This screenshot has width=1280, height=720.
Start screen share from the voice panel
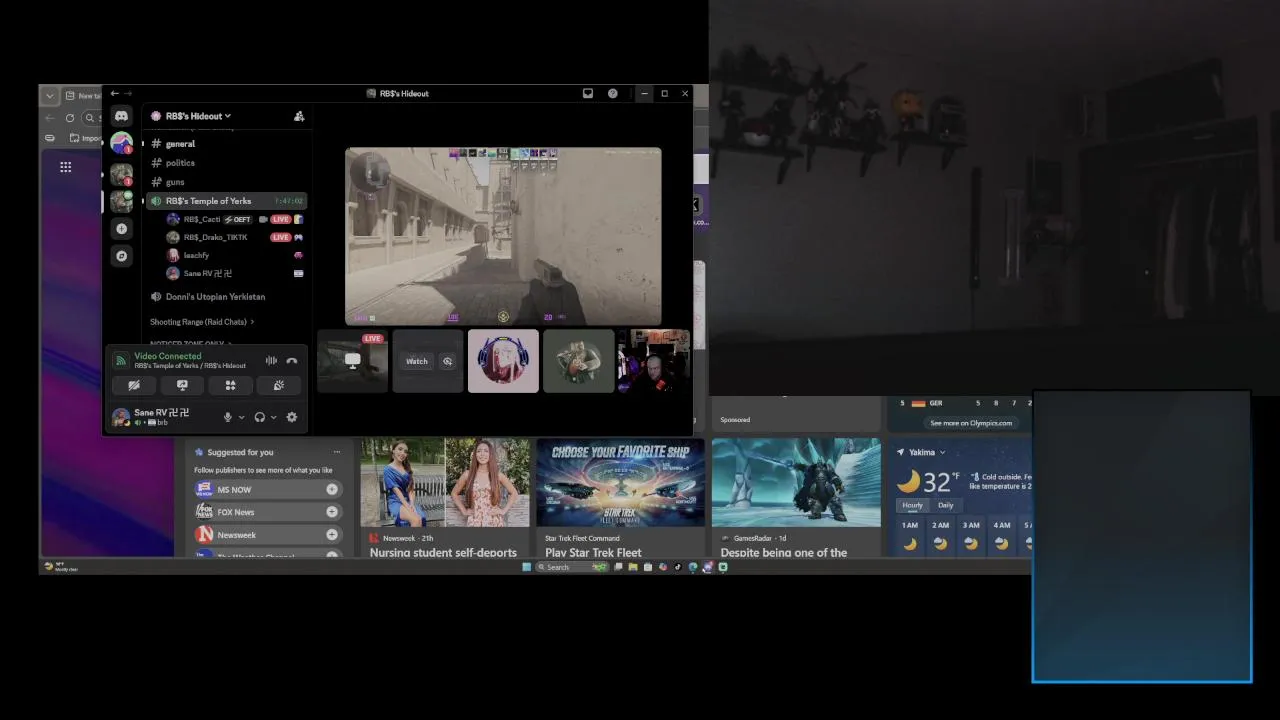tap(182, 385)
